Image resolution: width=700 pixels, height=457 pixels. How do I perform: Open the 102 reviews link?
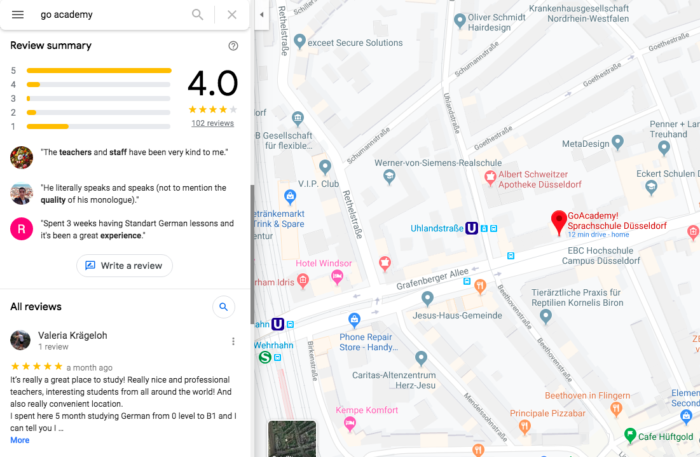(x=212, y=123)
